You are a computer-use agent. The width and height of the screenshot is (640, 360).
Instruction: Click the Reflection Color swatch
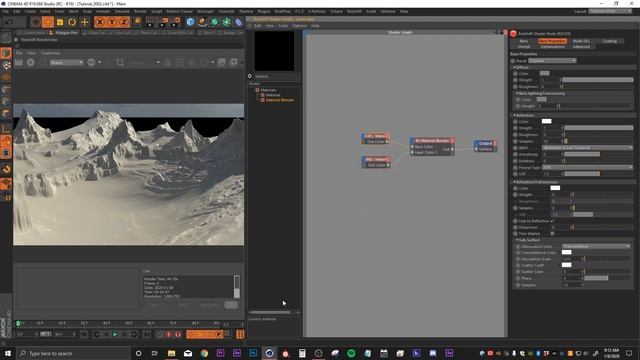pyautogui.click(x=547, y=121)
